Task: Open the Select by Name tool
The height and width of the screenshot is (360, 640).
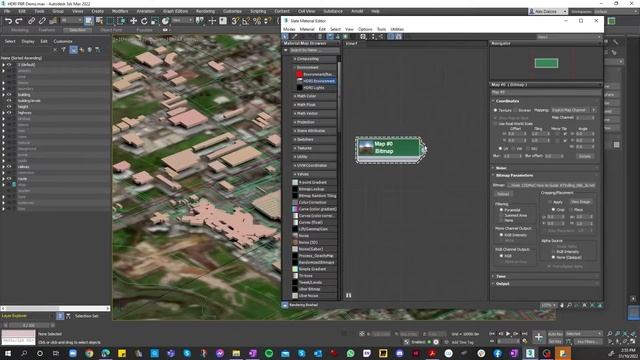Action: [99, 21]
